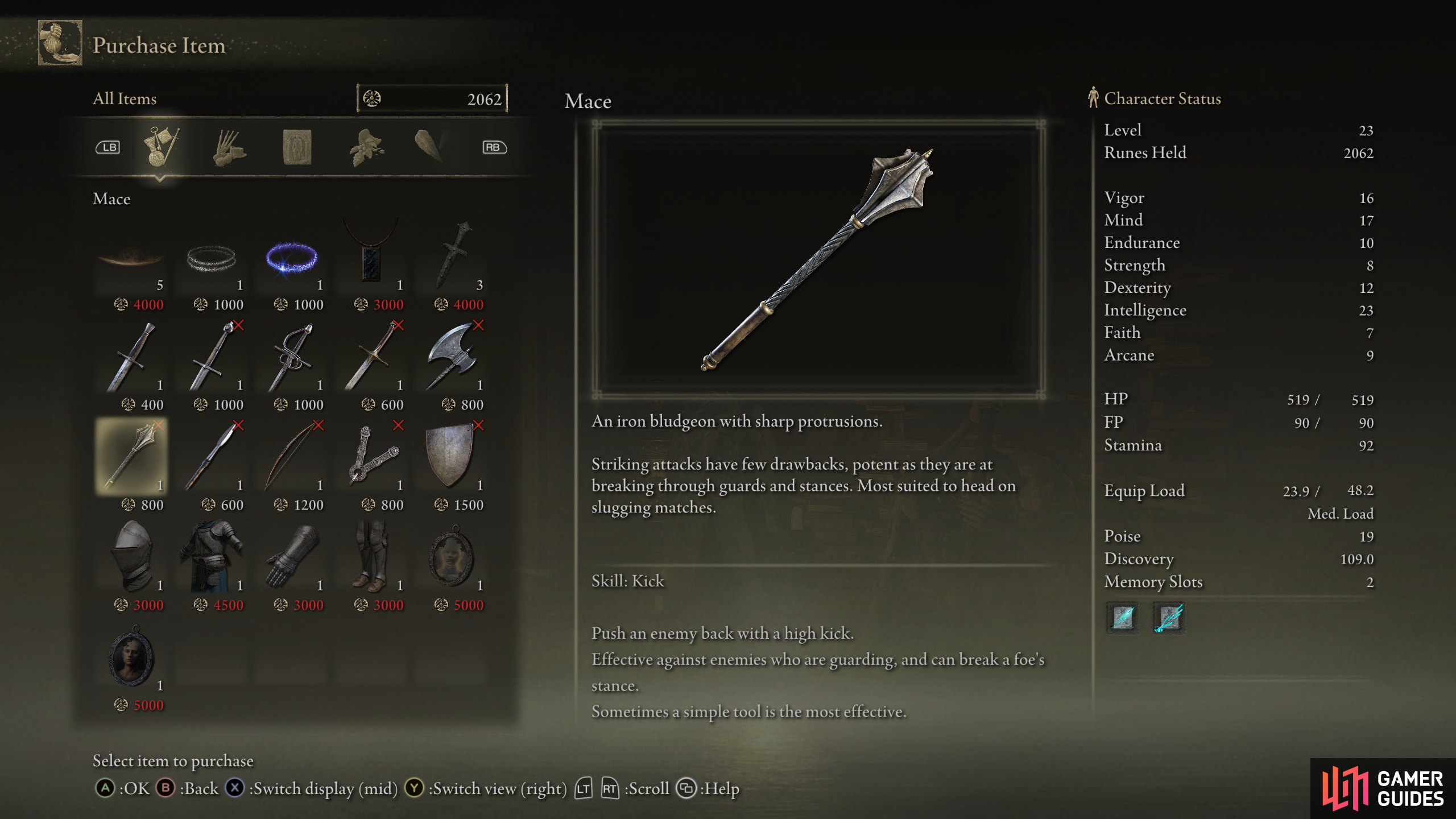Select the dagger priced at 4000
Screen dimensions: 1456x819
452,266
